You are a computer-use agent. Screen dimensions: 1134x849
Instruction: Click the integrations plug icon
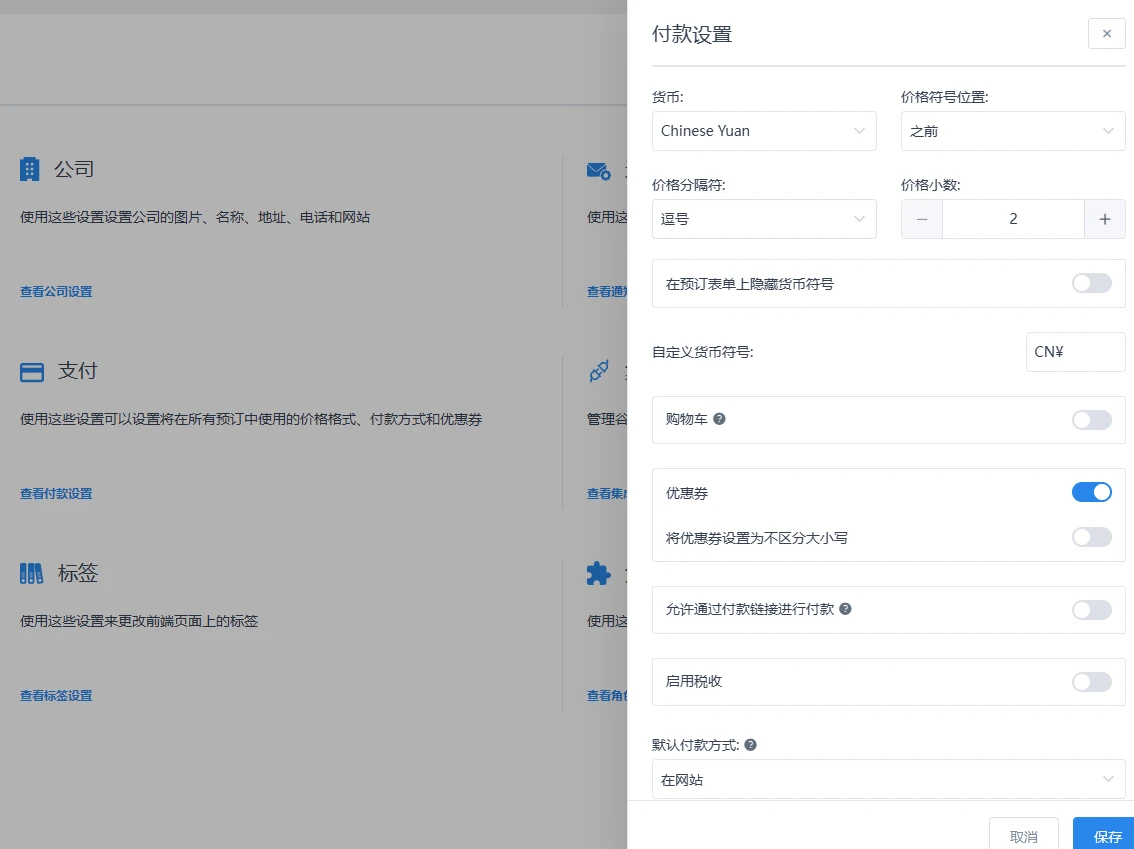coord(597,371)
